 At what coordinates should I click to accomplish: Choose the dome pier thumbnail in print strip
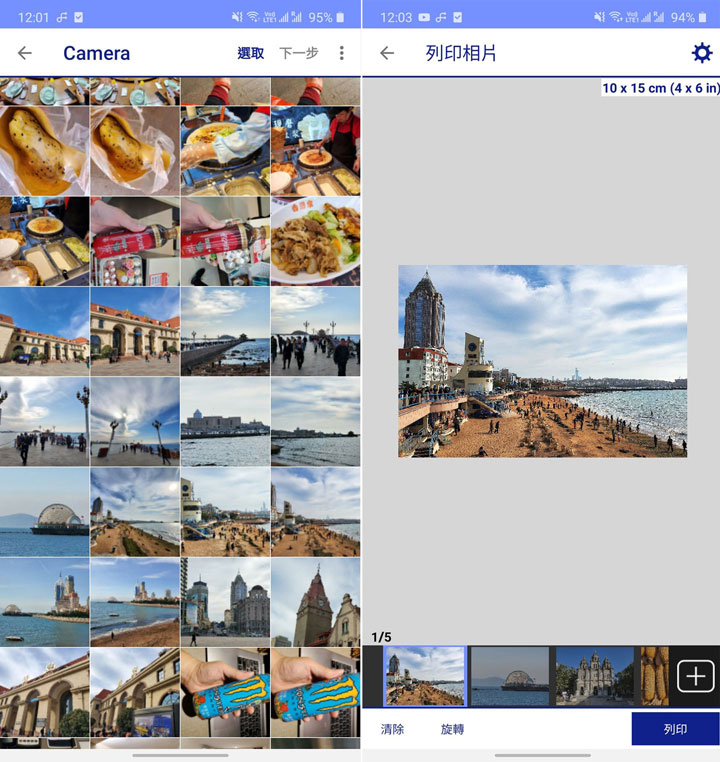[x=509, y=676]
